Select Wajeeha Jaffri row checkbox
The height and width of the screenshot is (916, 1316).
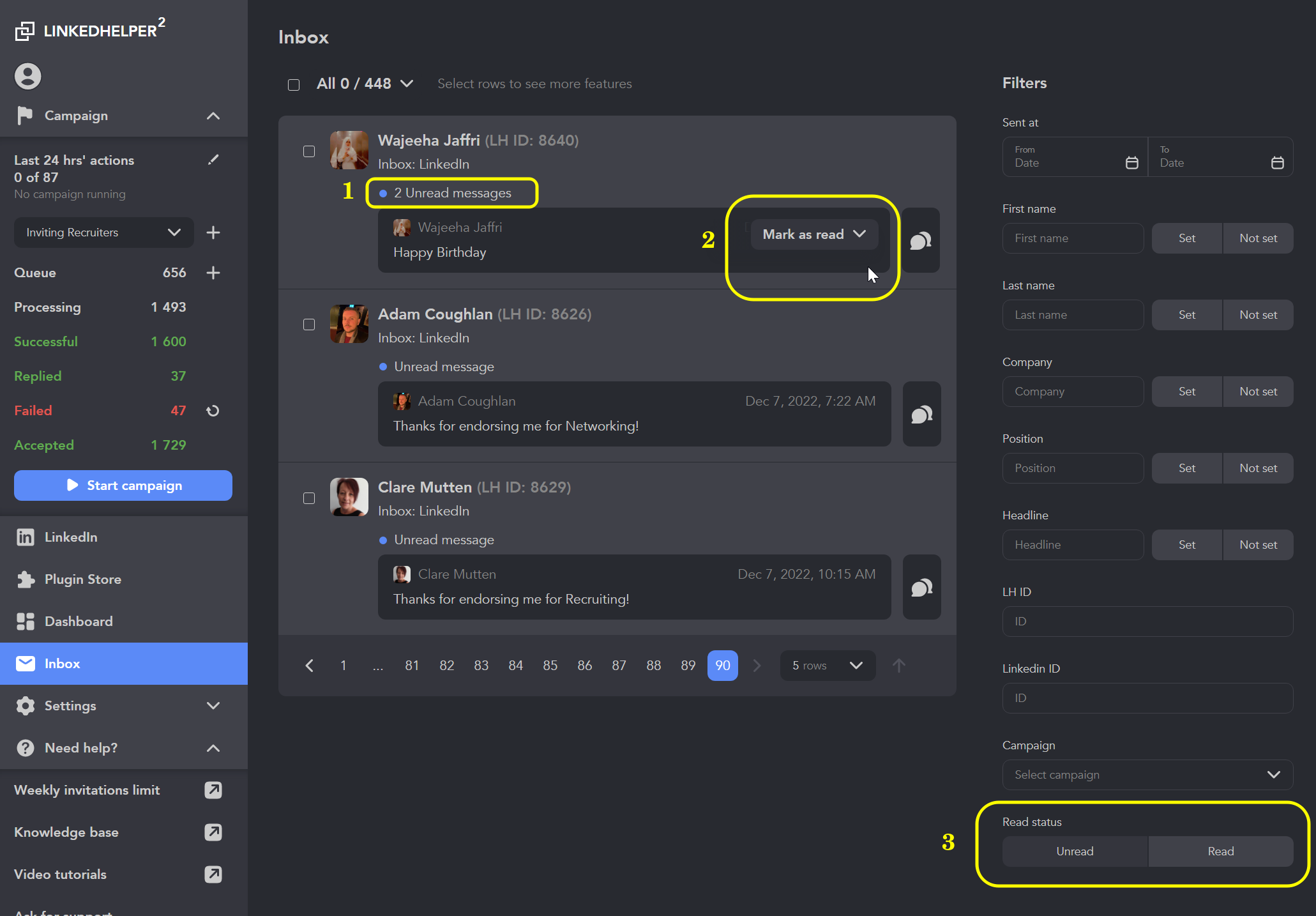(309, 151)
